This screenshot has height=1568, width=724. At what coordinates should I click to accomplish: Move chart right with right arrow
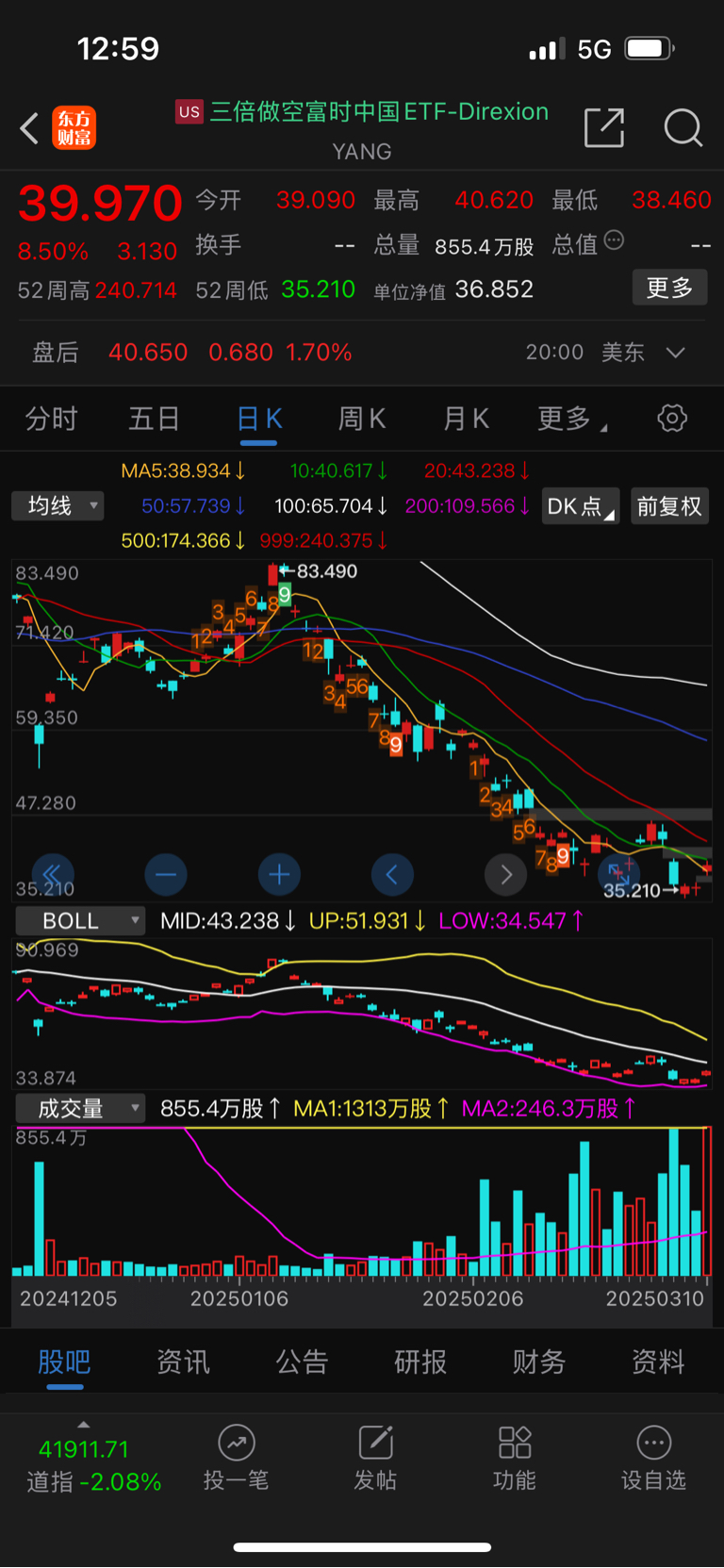pos(506,875)
